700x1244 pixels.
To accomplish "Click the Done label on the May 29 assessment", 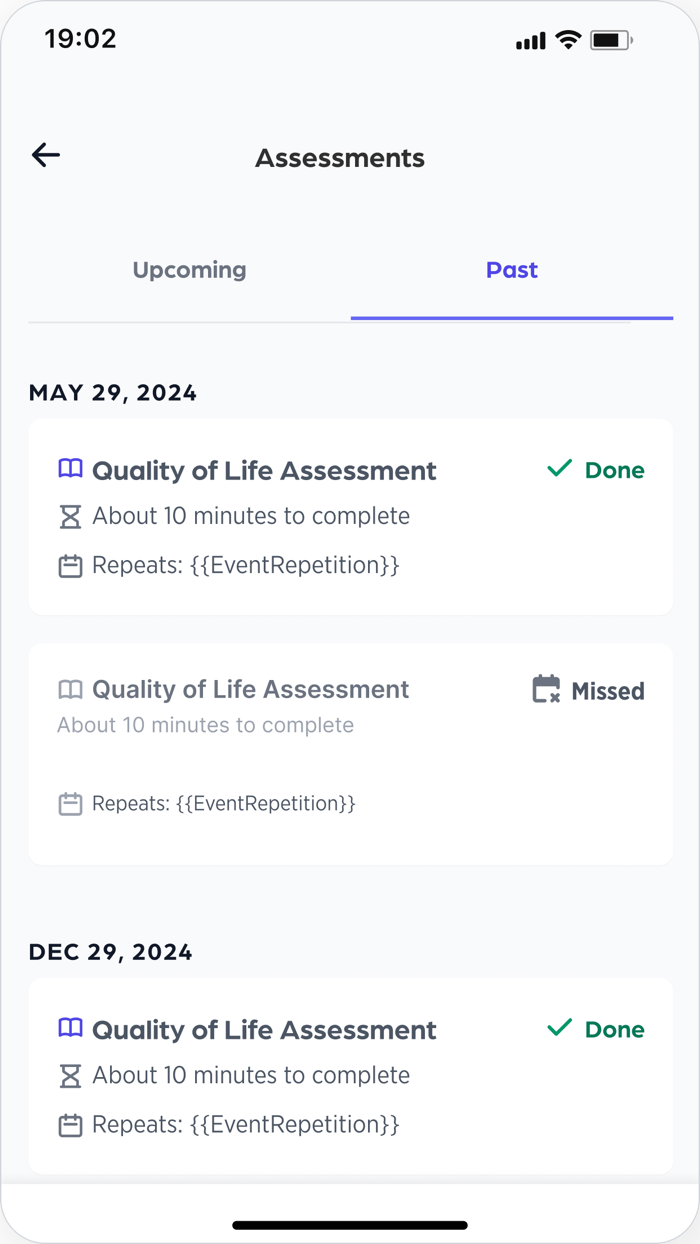I will click(x=614, y=469).
